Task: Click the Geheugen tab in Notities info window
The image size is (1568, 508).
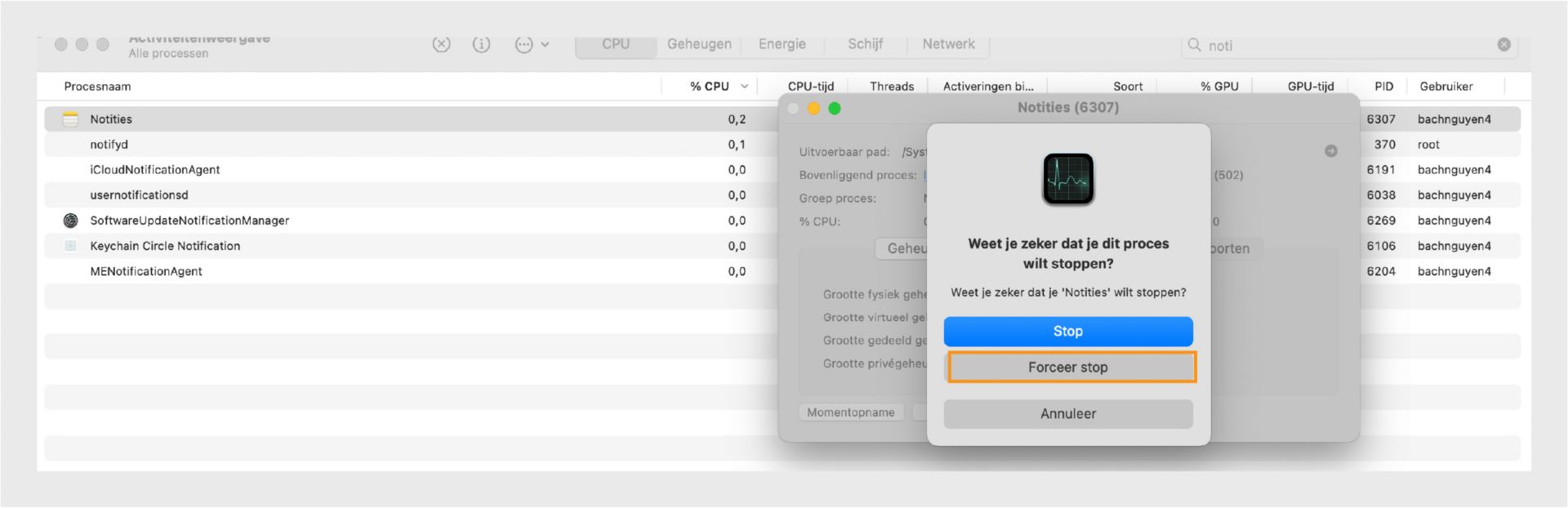Action: click(x=902, y=248)
